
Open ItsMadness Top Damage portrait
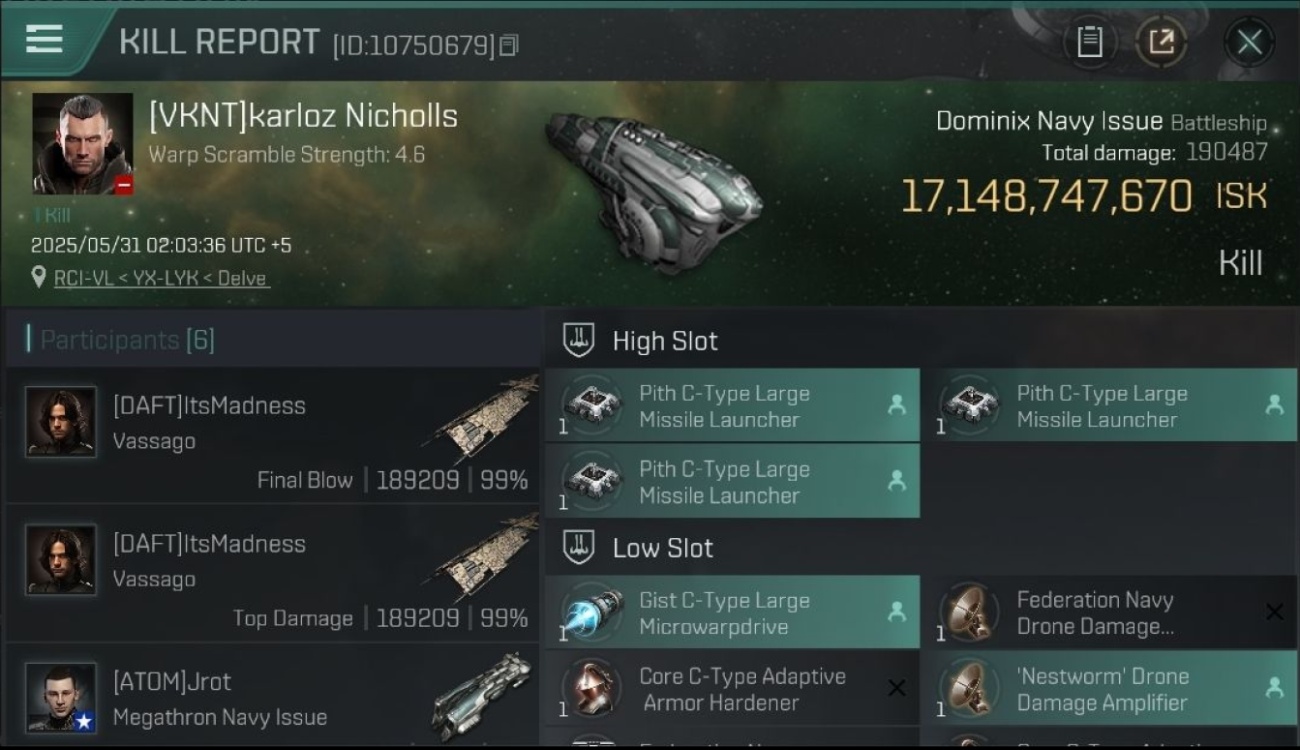pos(61,560)
